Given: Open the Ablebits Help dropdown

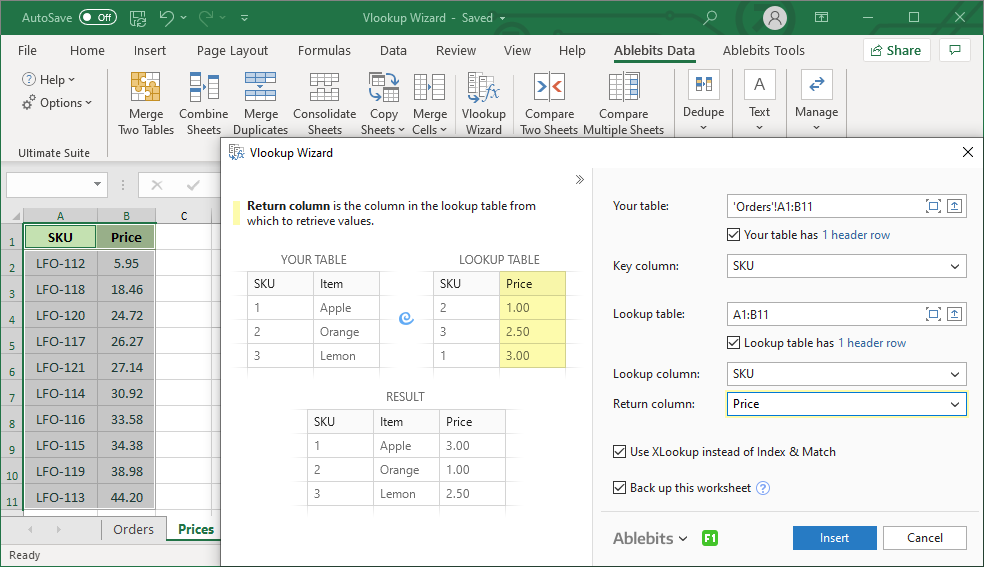Looking at the screenshot, I should [49, 80].
